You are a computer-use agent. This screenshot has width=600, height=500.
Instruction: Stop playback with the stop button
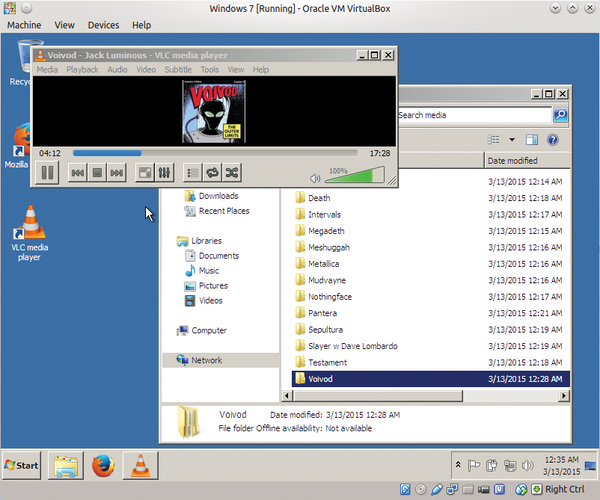coord(97,173)
